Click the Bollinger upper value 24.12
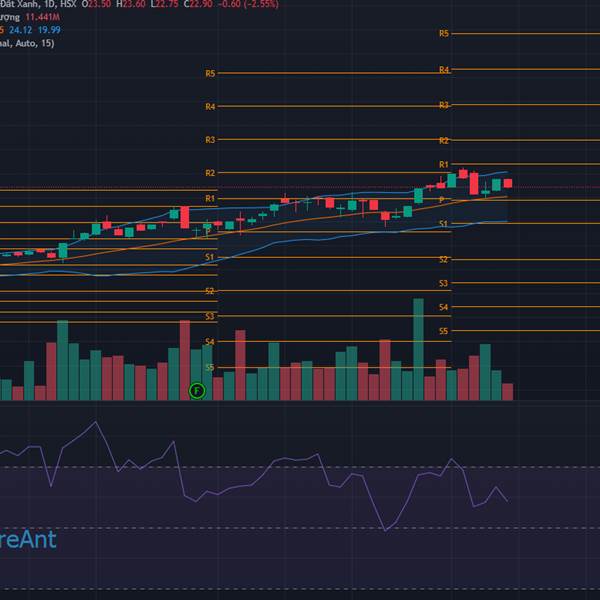600x600 pixels. pos(20,30)
